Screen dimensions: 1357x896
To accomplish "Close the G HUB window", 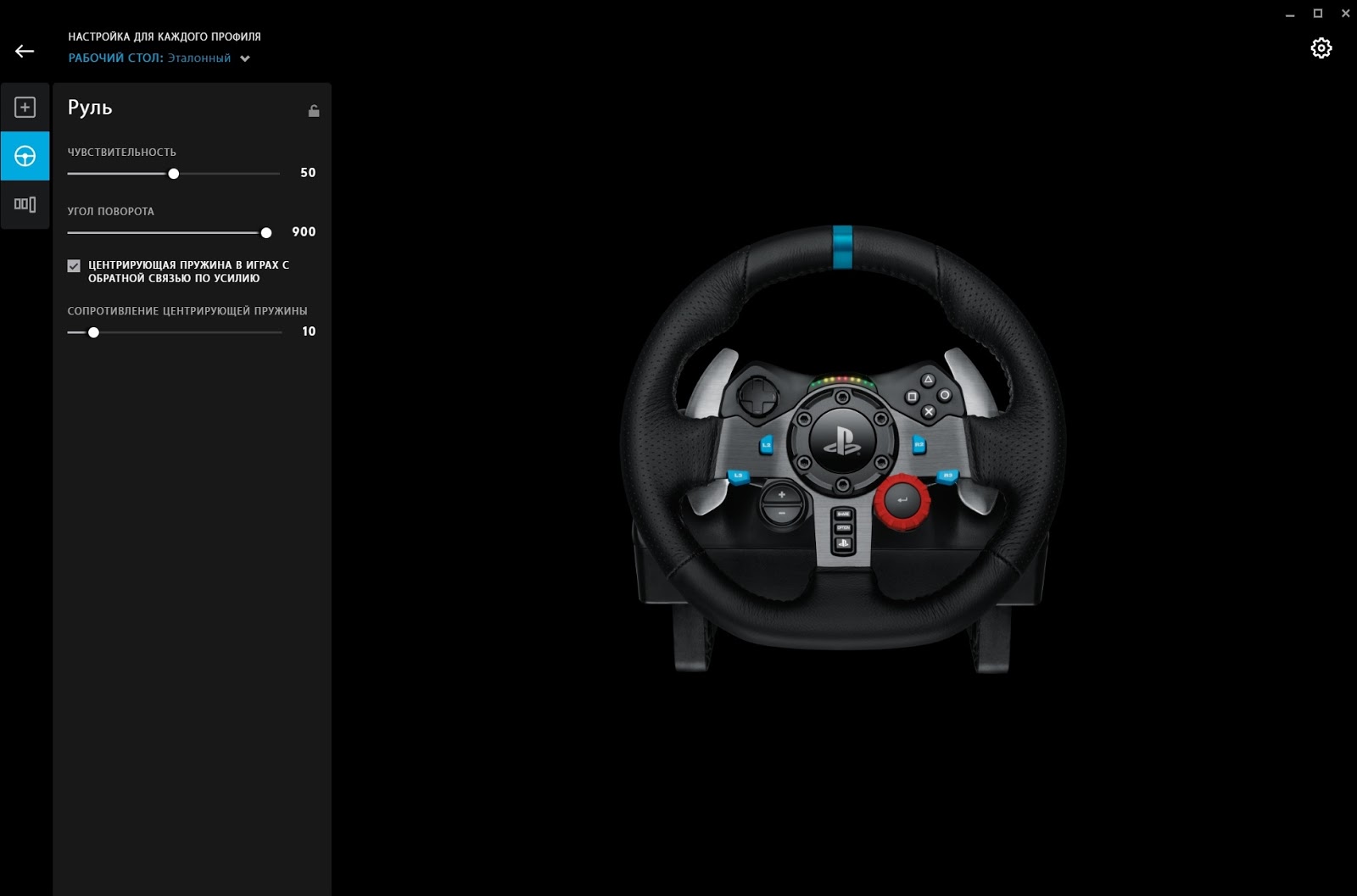I will (1345, 14).
